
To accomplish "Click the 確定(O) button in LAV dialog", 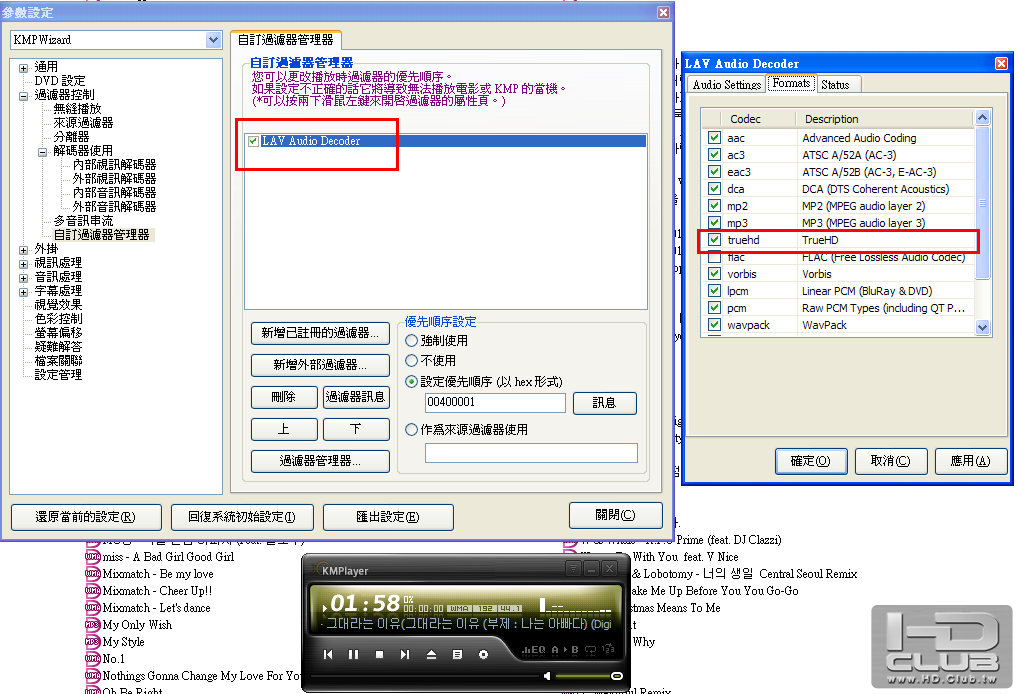I will 810,461.
